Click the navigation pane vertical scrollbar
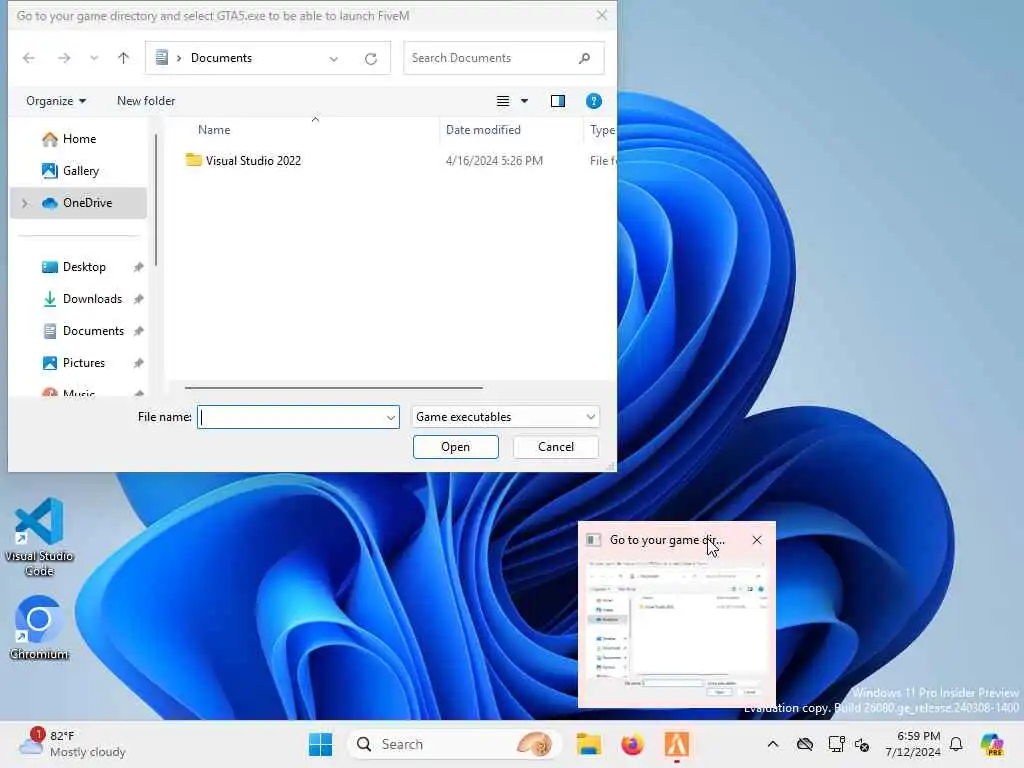 (x=156, y=200)
